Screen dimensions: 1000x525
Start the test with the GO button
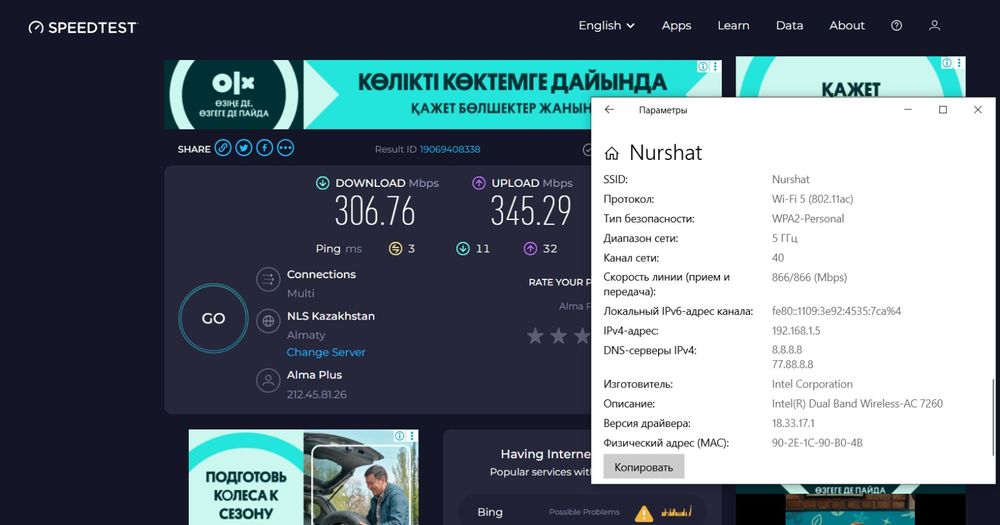pos(213,318)
